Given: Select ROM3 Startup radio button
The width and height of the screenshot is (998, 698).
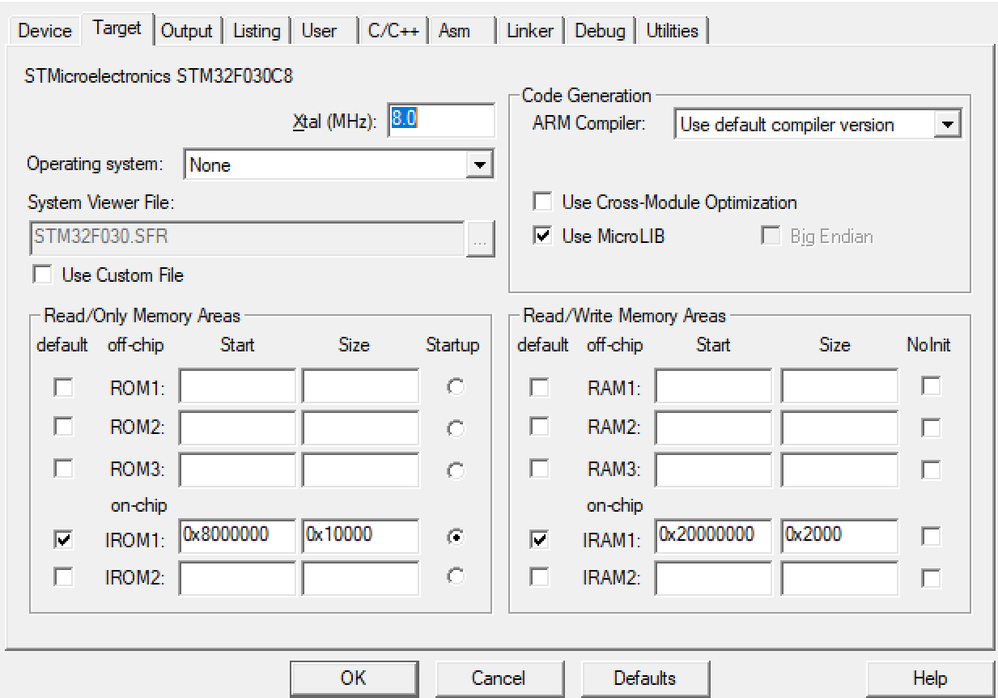Looking at the screenshot, I should (x=456, y=470).
